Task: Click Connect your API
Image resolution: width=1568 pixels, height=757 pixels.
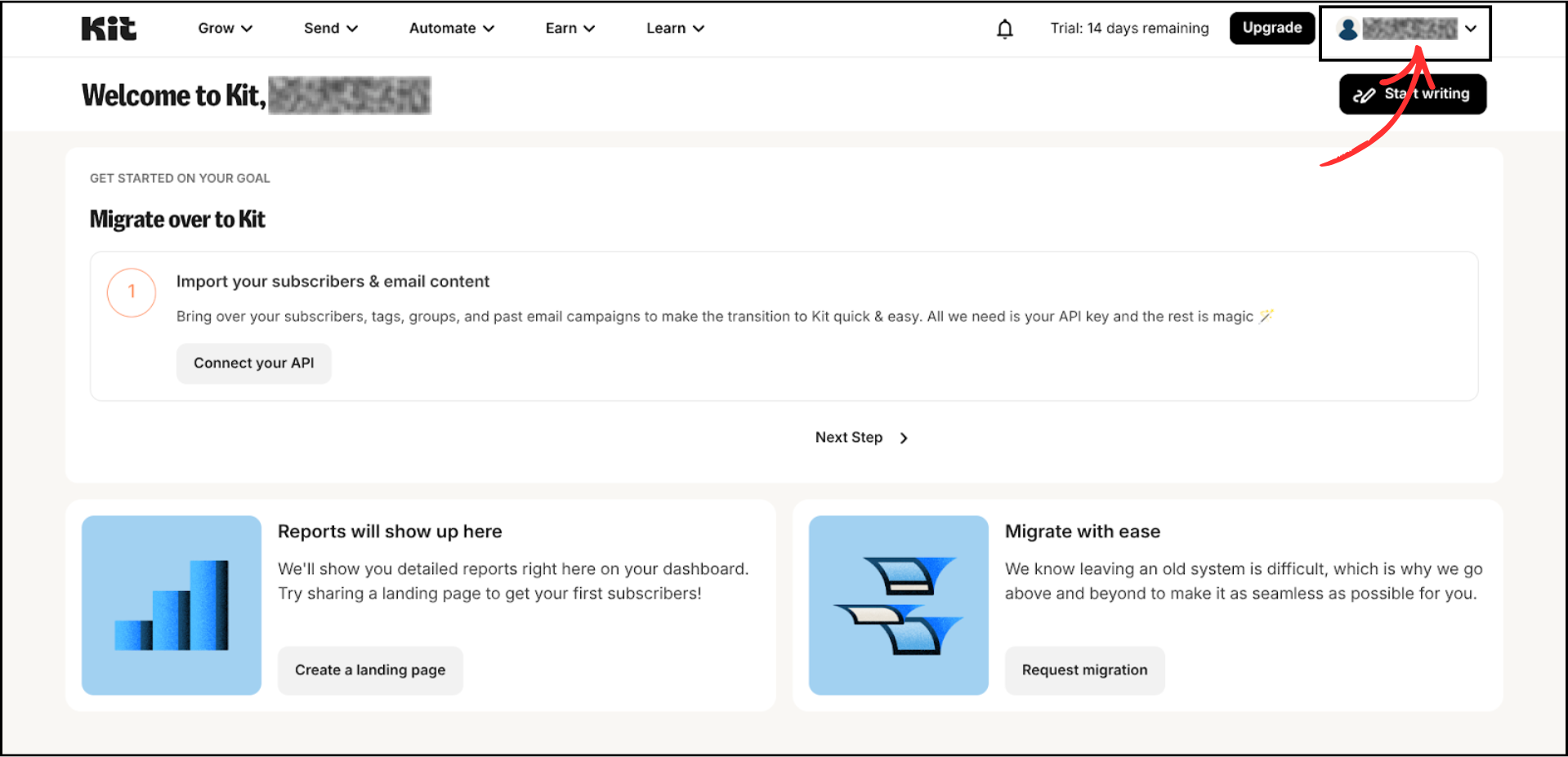Action: coord(253,363)
